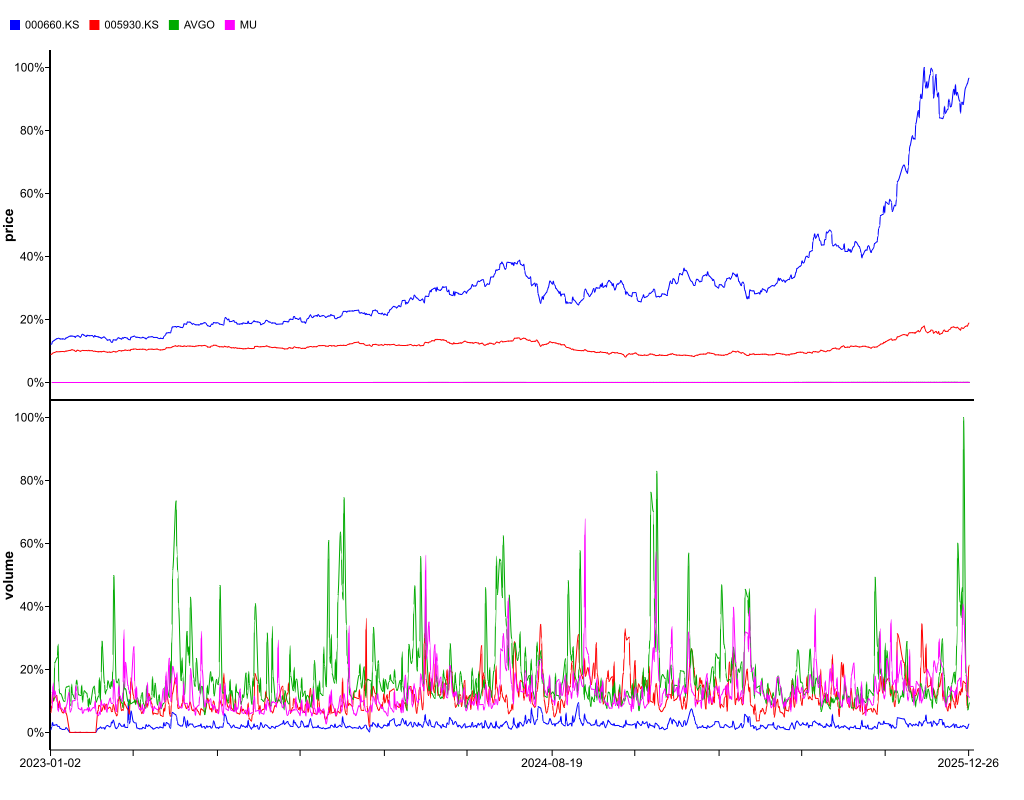Click the 2025-12-26 end date label

(967, 763)
